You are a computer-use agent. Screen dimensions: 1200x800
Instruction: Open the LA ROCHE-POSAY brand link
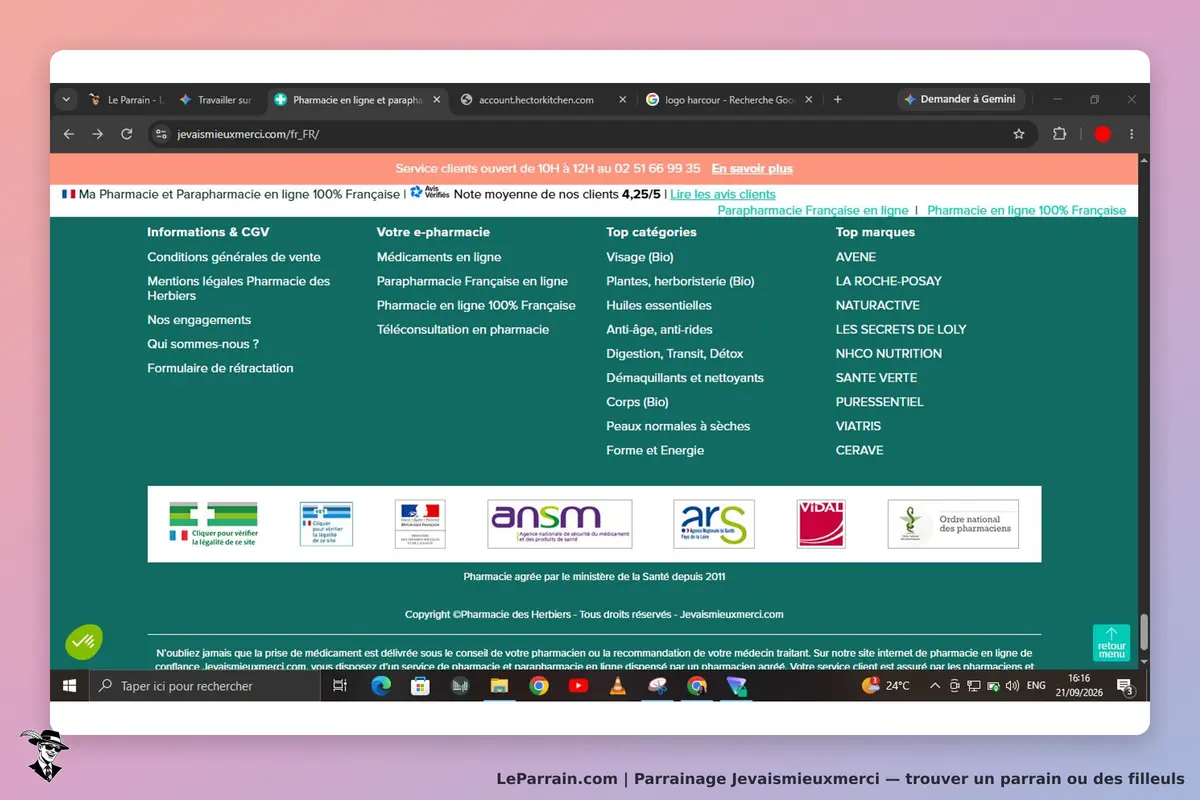(889, 281)
